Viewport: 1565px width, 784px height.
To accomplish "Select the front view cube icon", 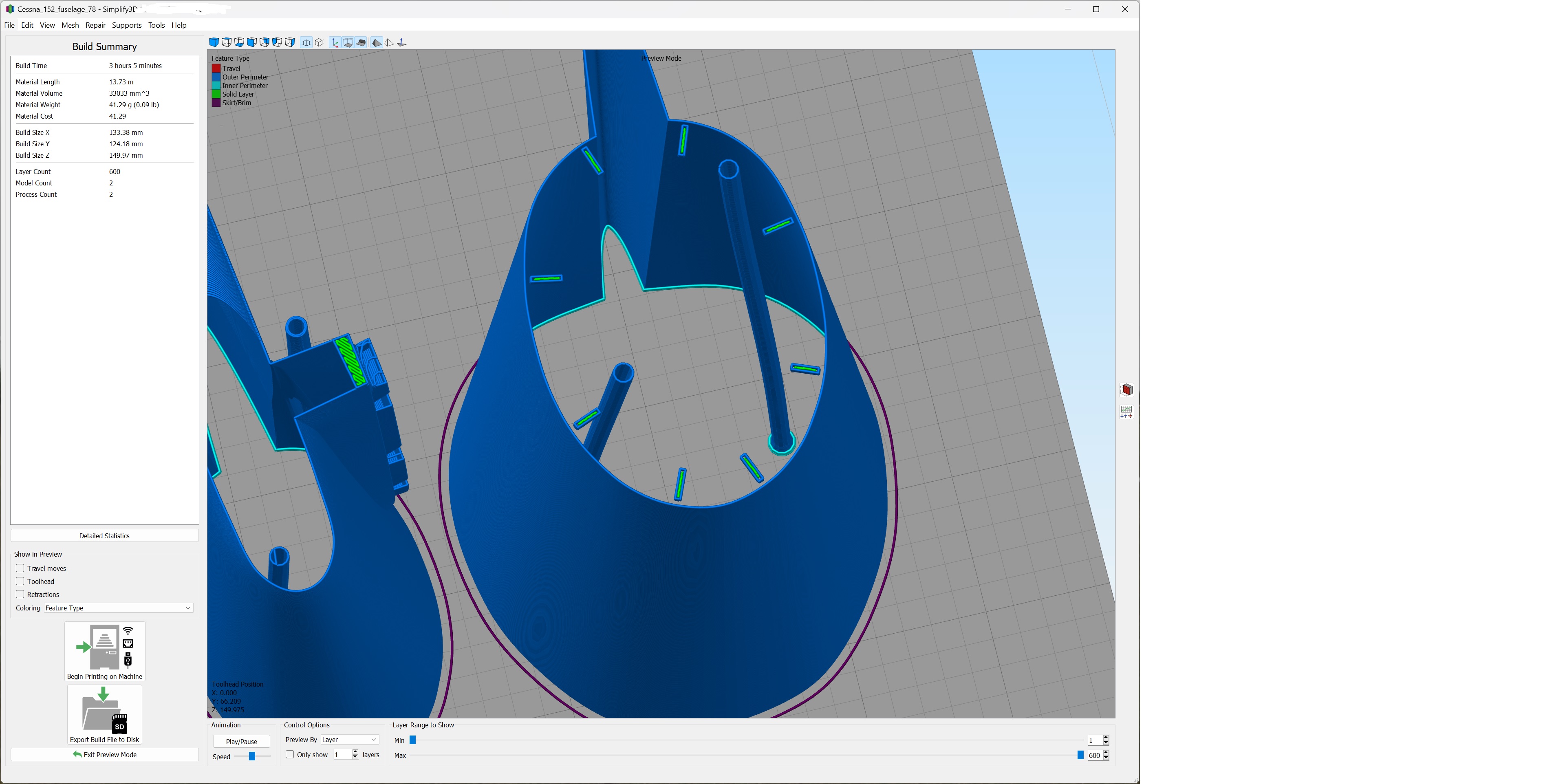I will click(252, 42).
